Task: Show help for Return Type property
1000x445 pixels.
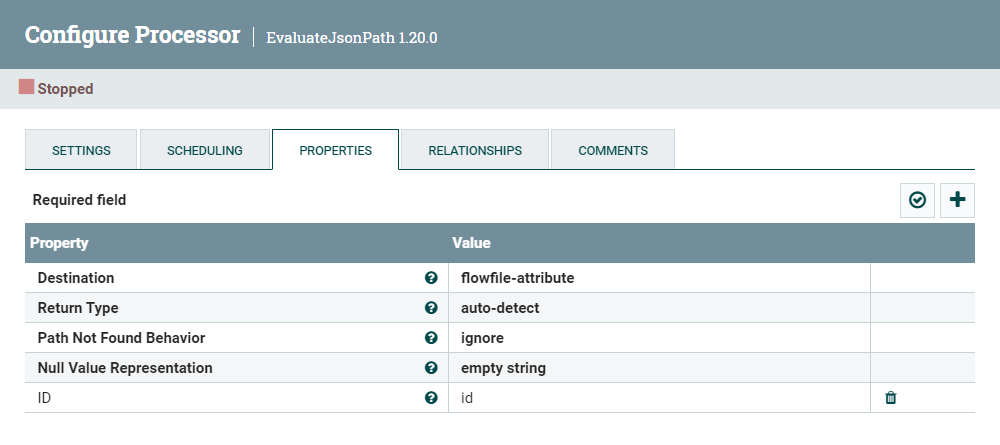Action: tap(431, 308)
